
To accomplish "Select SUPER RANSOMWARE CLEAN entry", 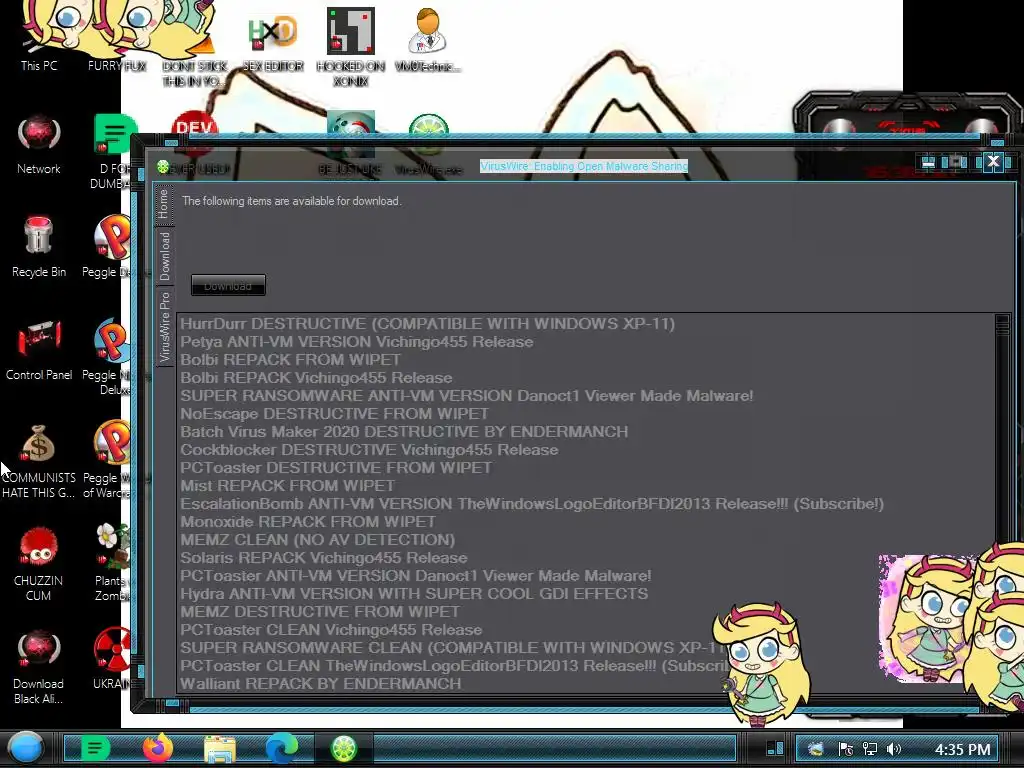I will click(x=451, y=648).
